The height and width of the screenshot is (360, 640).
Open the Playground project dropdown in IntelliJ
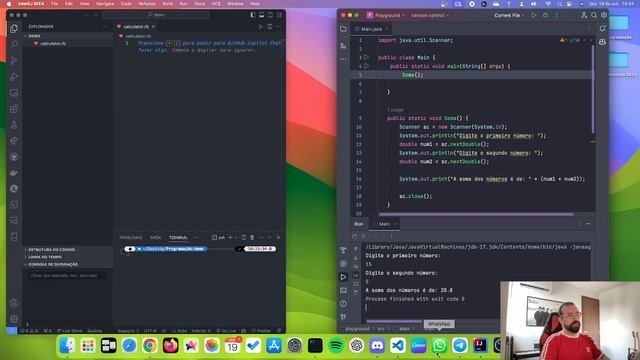(x=386, y=15)
